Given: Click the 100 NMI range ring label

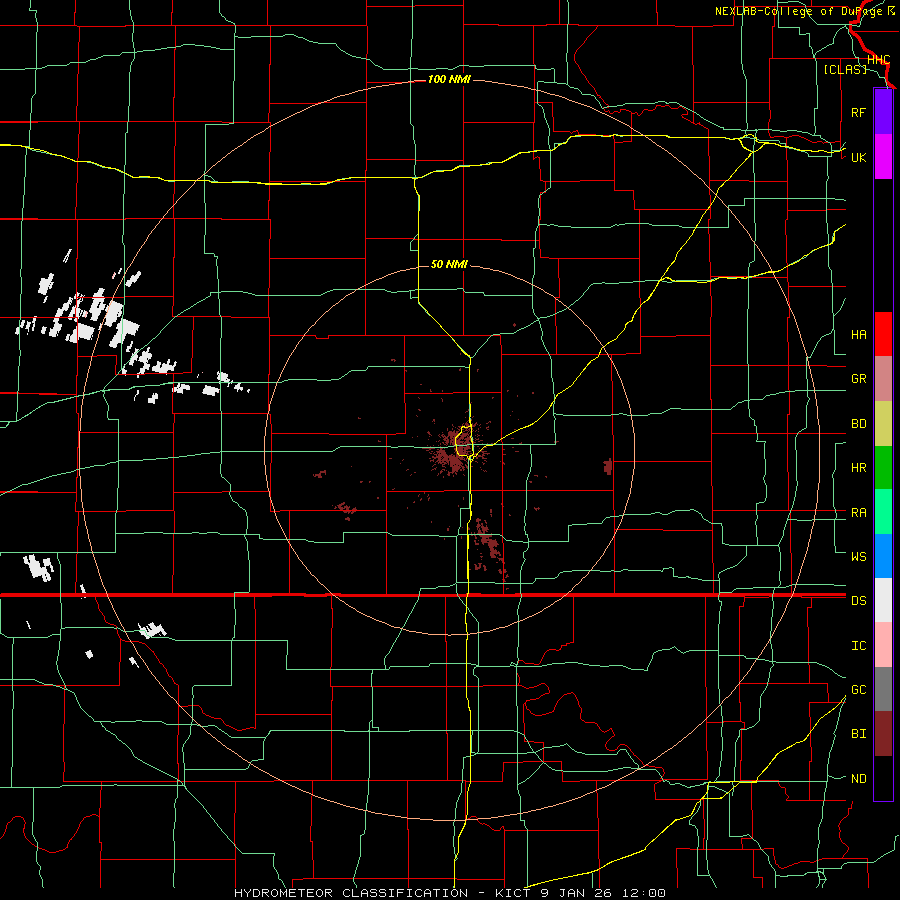Looking at the screenshot, I should (x=449, y=79).
